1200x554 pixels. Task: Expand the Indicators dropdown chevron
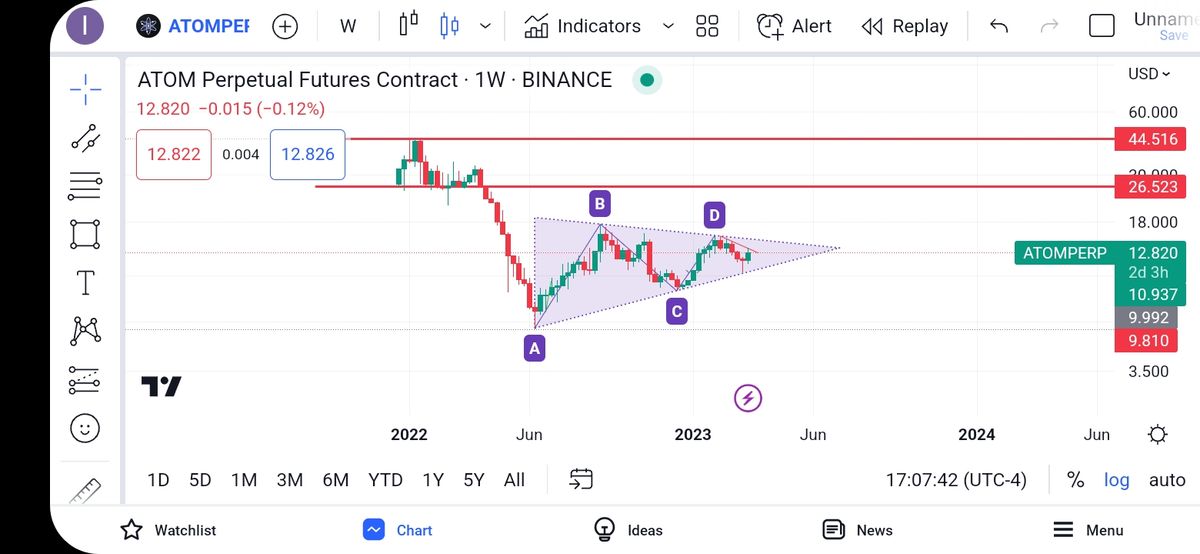pos(668,26)
